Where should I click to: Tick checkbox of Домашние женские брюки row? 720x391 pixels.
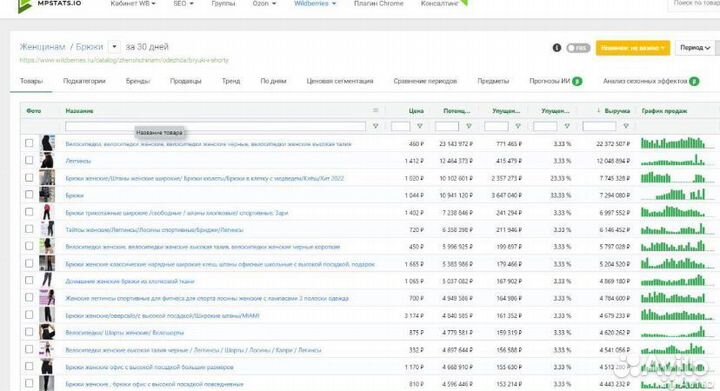tap(29, 280)
